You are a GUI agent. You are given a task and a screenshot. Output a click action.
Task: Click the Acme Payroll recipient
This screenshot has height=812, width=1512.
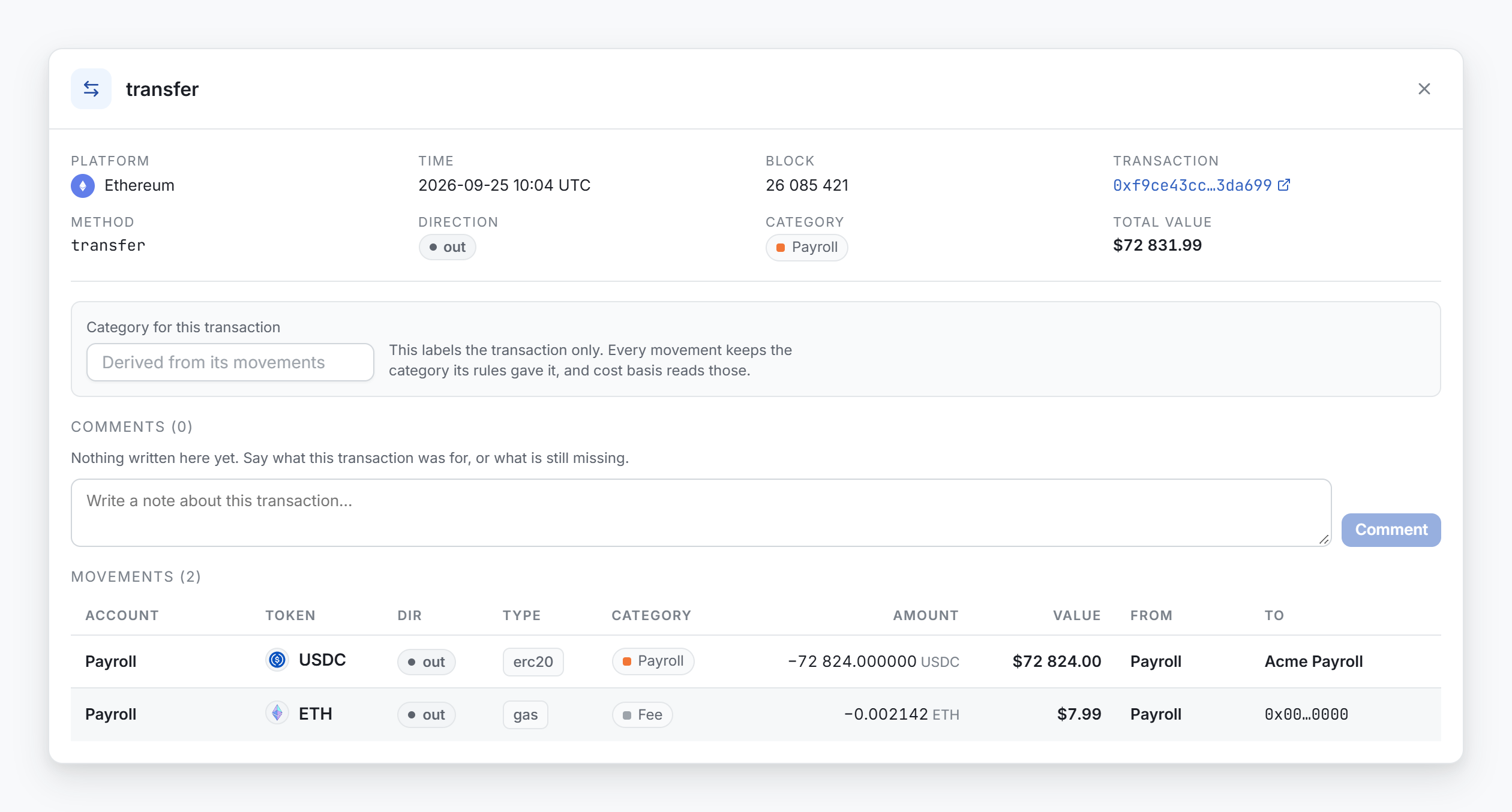point(1313,661)
